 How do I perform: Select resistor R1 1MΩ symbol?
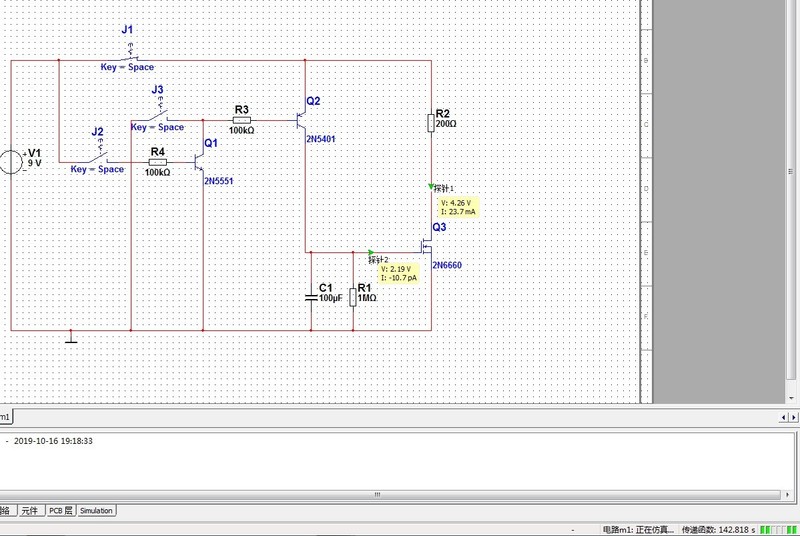pos(352,297)
